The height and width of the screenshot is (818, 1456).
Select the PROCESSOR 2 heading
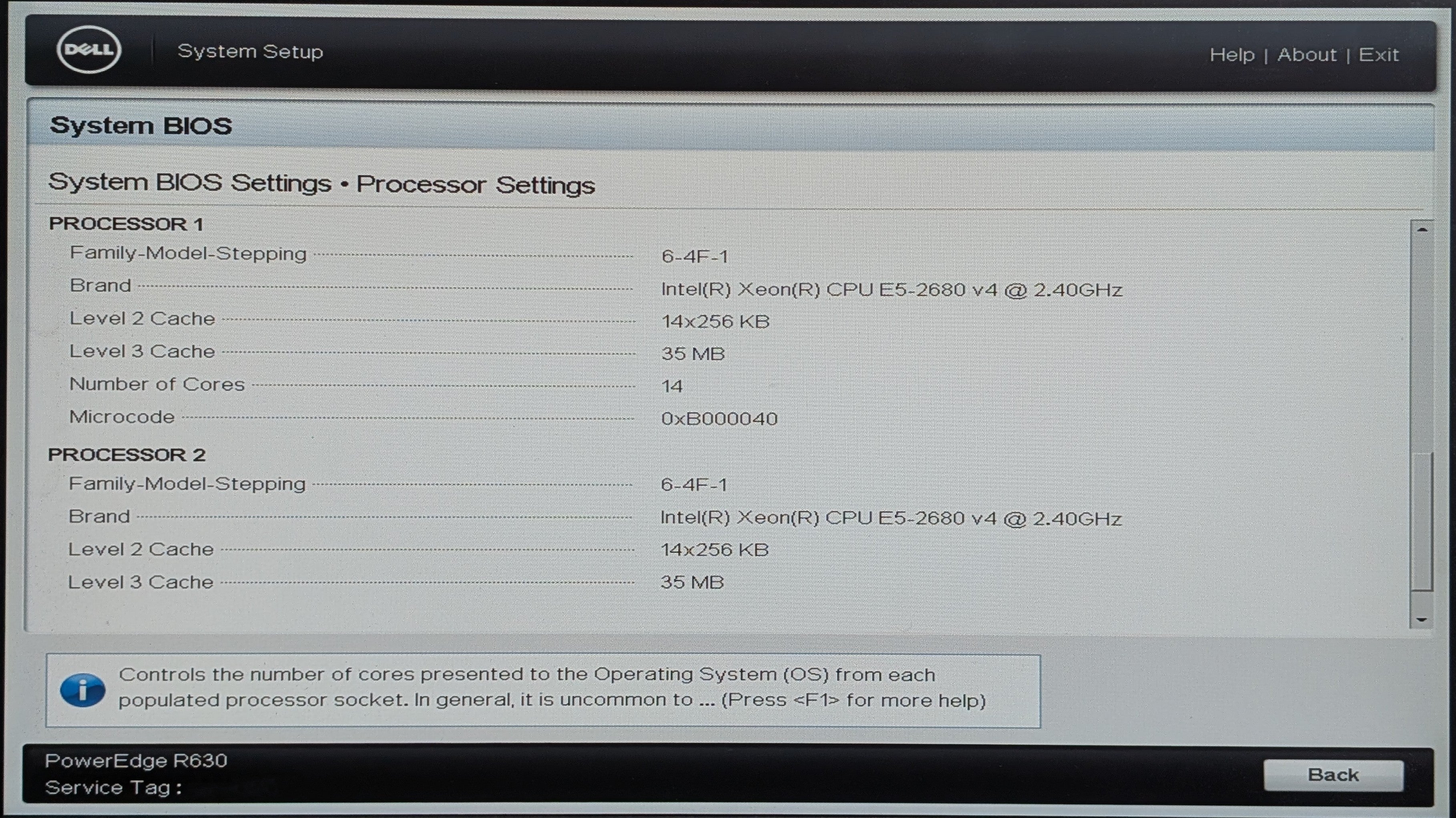pos(127,454)
